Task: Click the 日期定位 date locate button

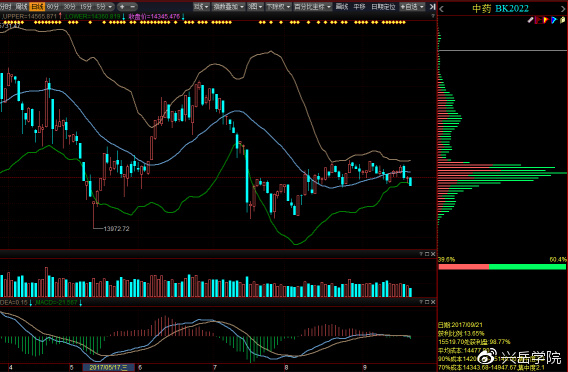Action: click(383, 7)
